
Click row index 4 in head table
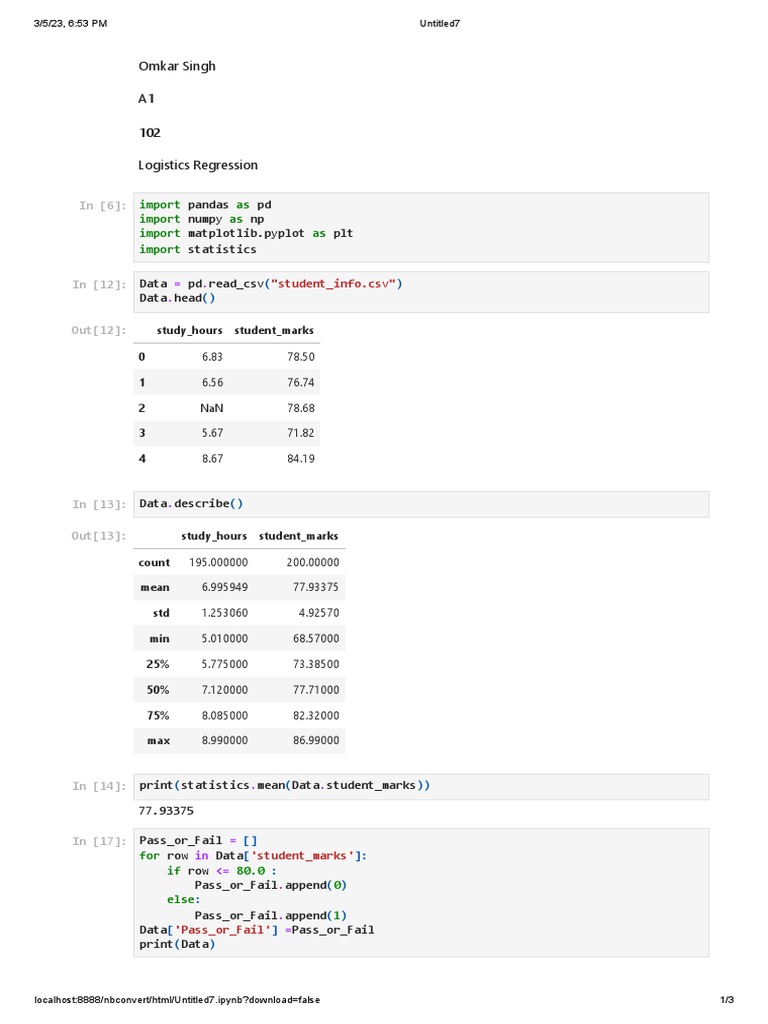142,458
